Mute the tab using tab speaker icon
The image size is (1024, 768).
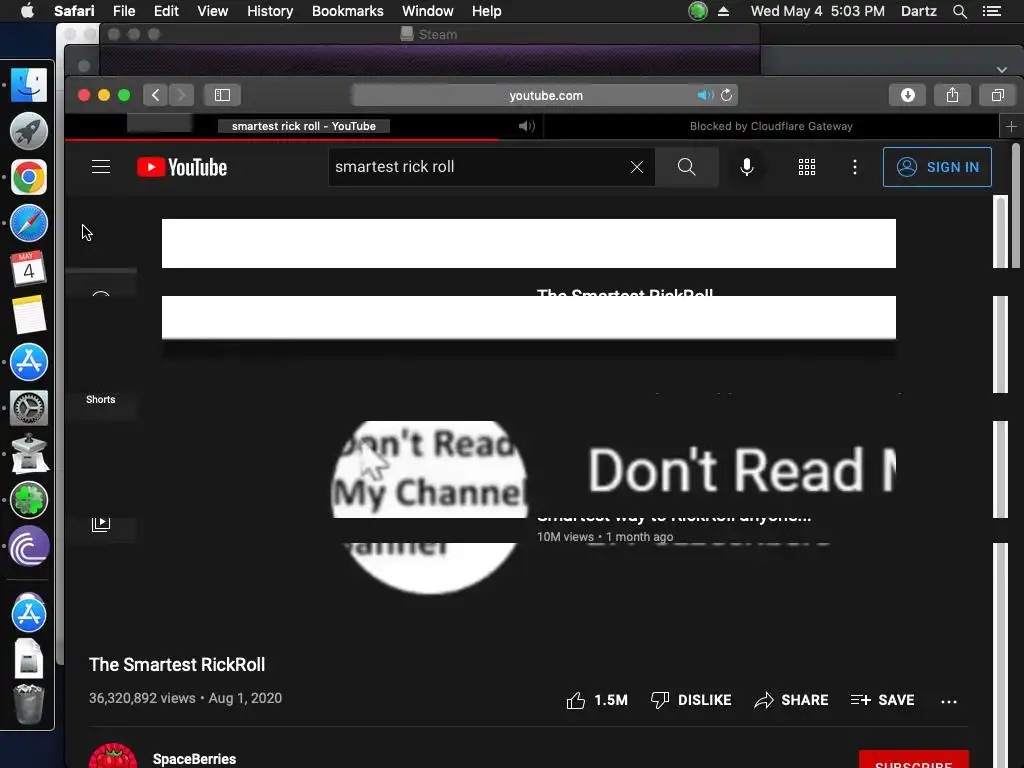click(526, 126)
